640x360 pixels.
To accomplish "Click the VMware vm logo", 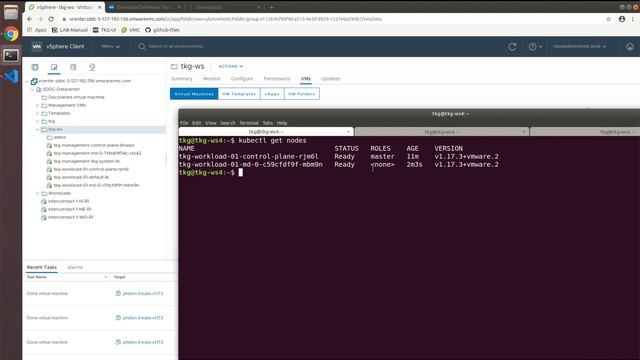I will pos(36,47).
